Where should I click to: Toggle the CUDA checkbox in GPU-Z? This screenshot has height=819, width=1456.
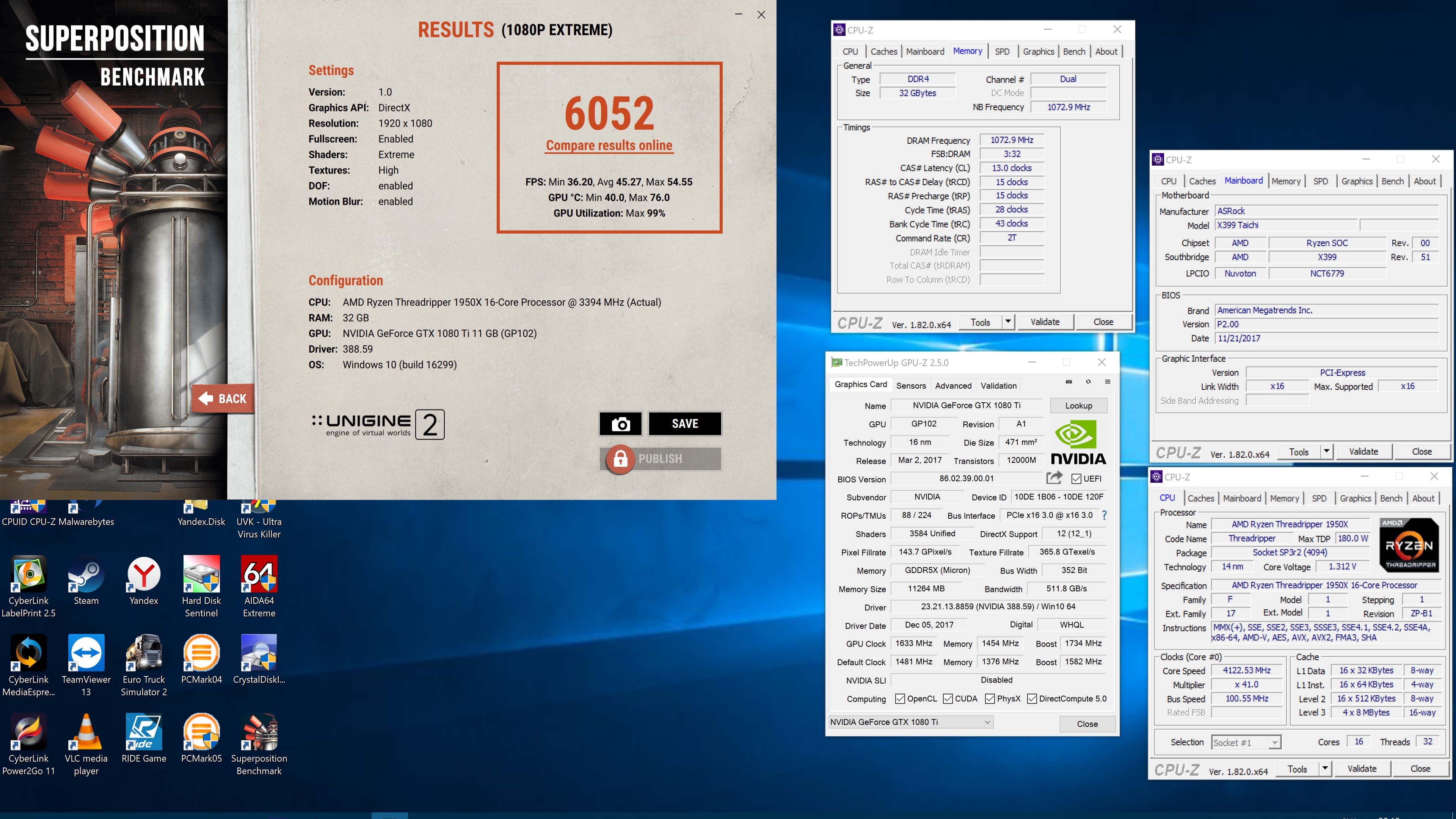[948, 698]
